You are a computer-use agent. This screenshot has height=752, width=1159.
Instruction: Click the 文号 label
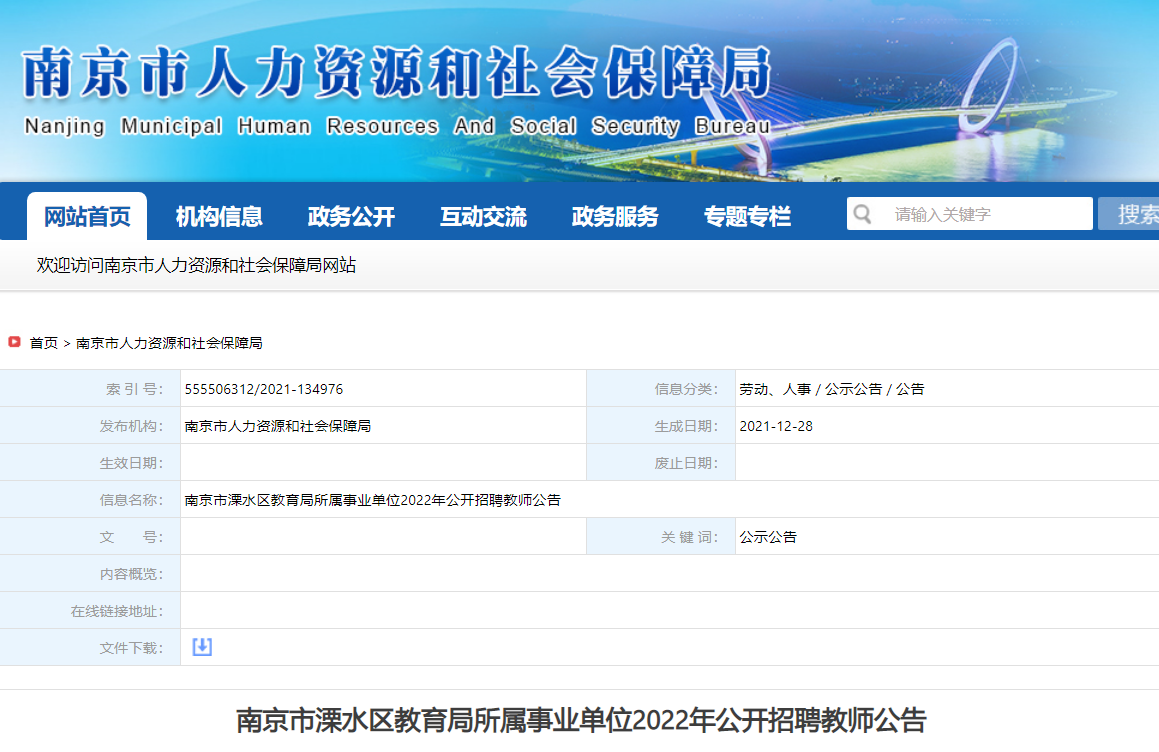click(x=132, y=537)
